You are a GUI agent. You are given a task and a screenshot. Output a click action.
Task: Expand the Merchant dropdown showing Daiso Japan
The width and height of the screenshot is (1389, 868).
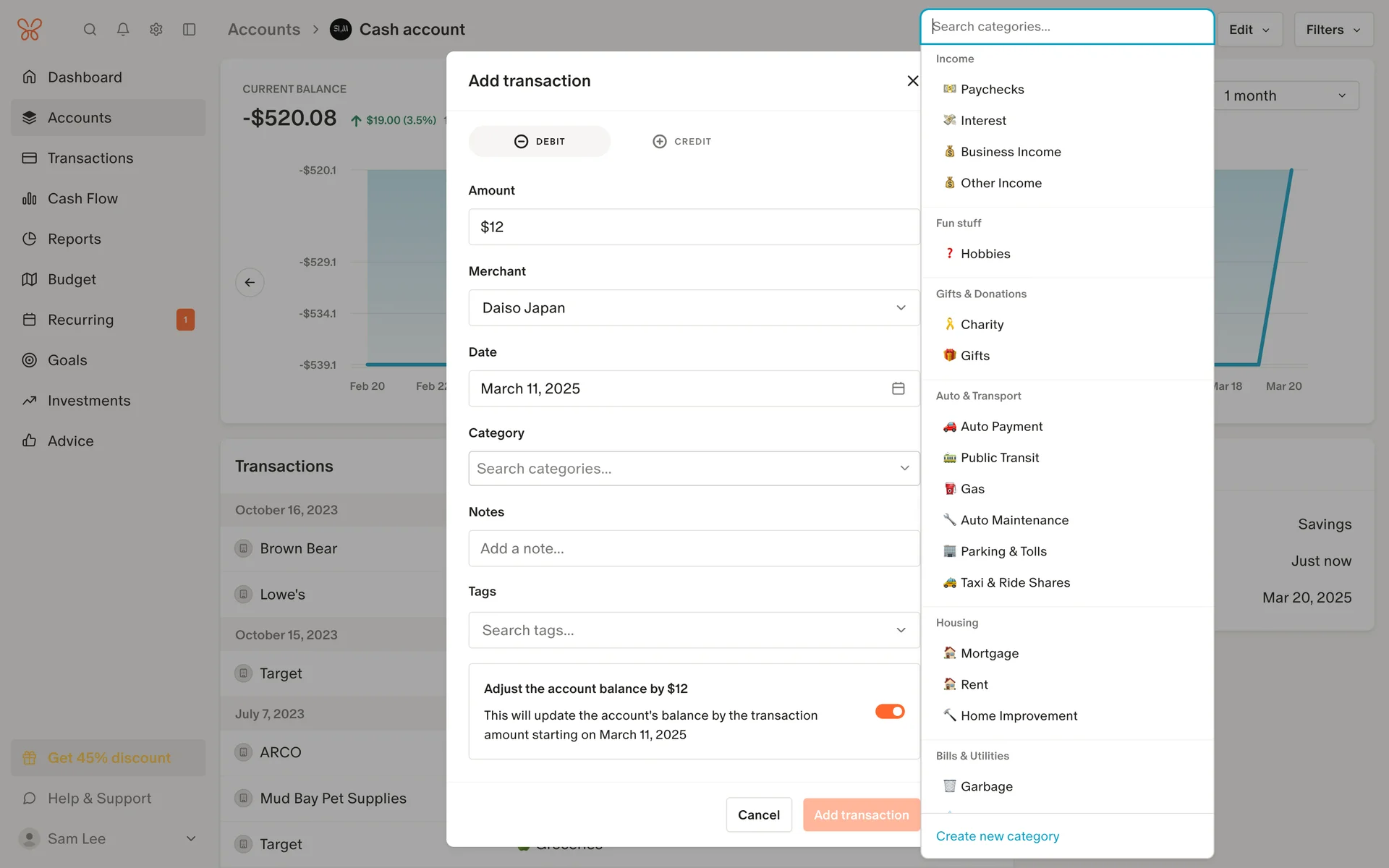click(693, 307)
